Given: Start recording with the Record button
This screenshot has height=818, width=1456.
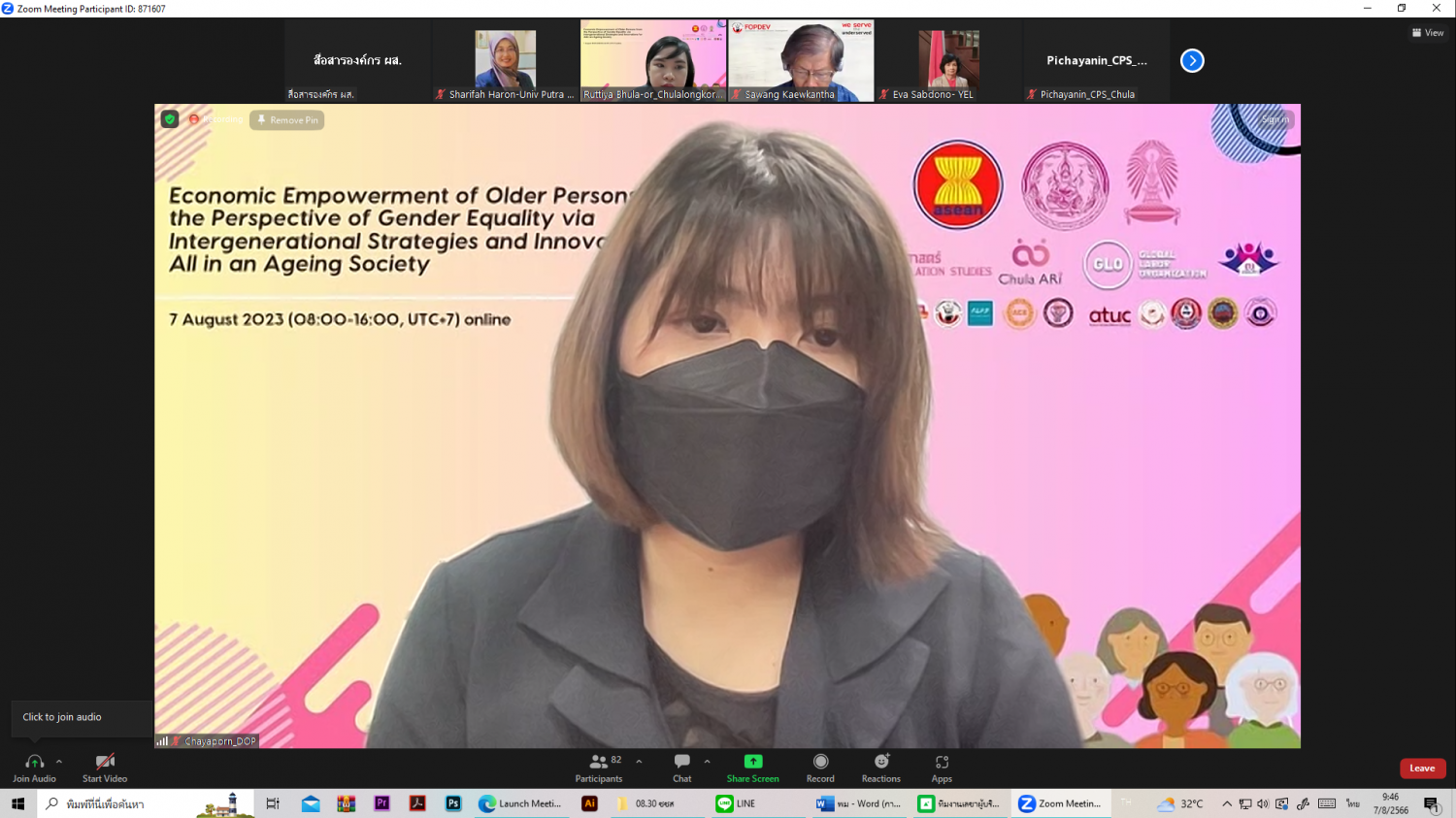Looking at the screenshot, I should pos(820,769).
